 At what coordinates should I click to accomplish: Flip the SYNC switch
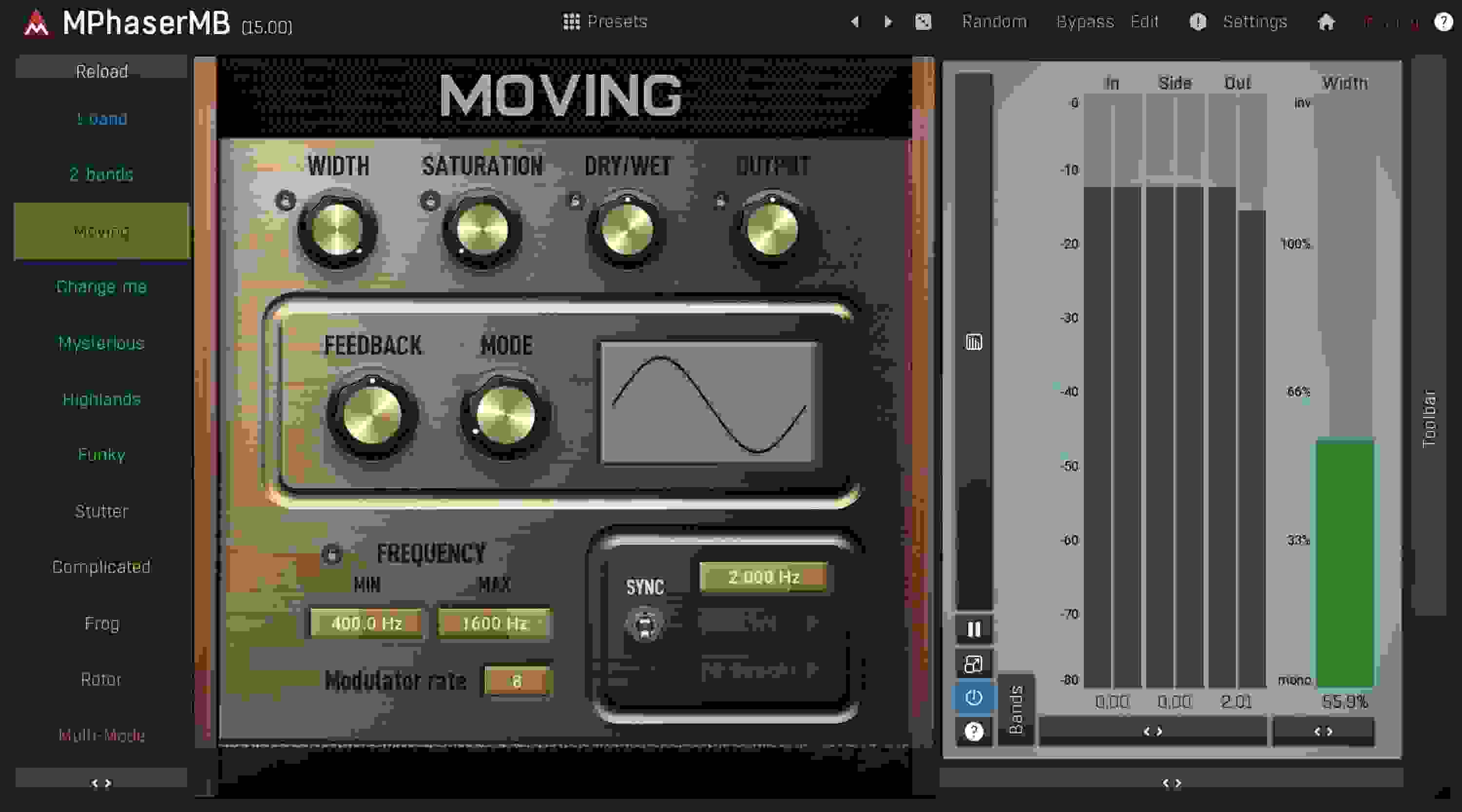644,624
